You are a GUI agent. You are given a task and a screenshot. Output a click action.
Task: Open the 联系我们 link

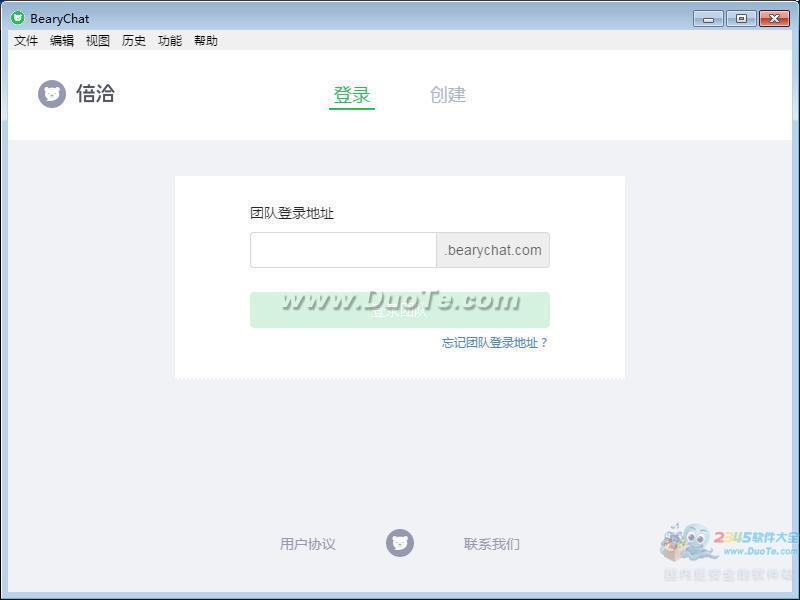(x=492, y=544)
